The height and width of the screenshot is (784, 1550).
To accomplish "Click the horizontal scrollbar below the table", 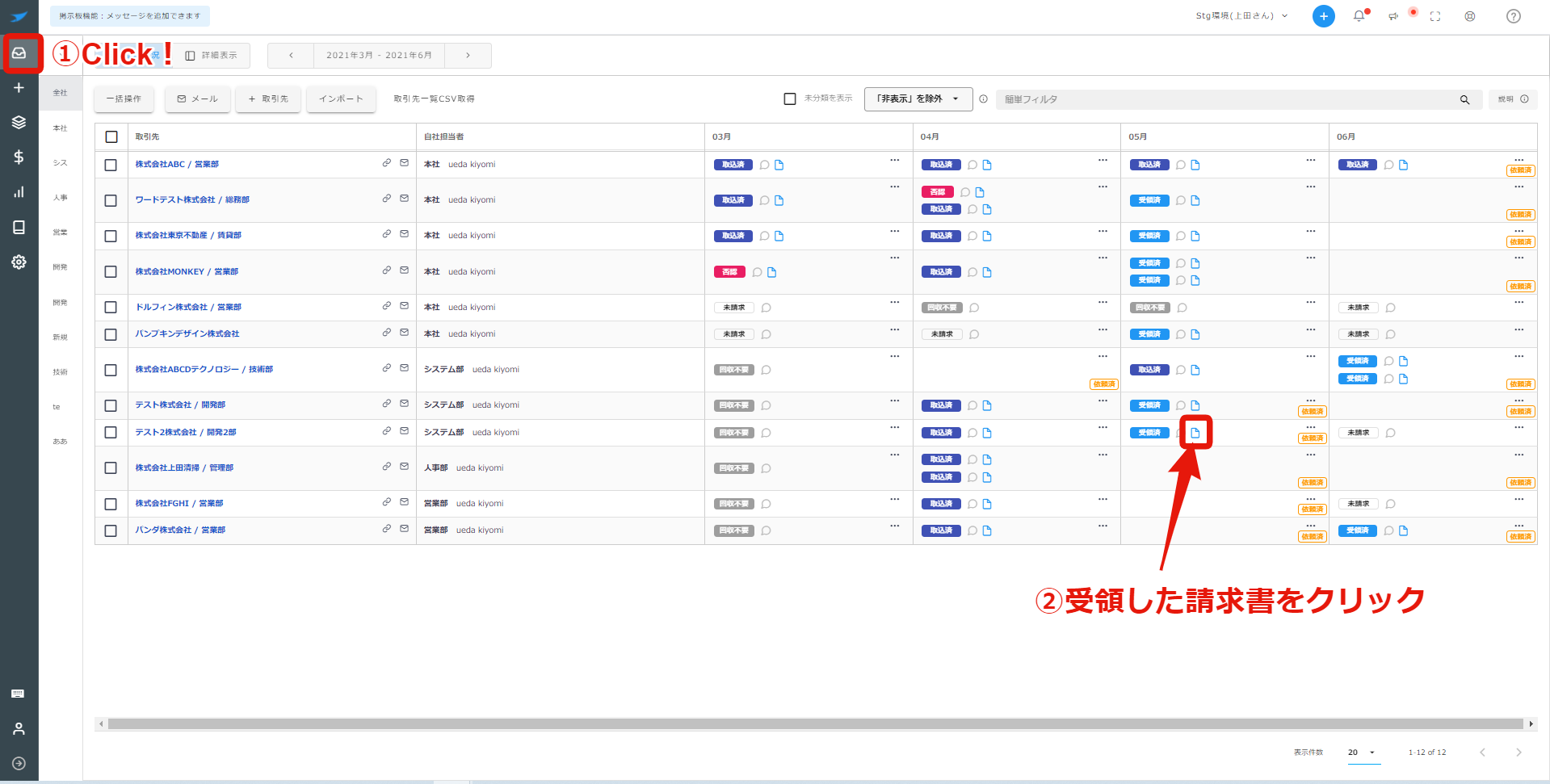I will tap(816, 724).
